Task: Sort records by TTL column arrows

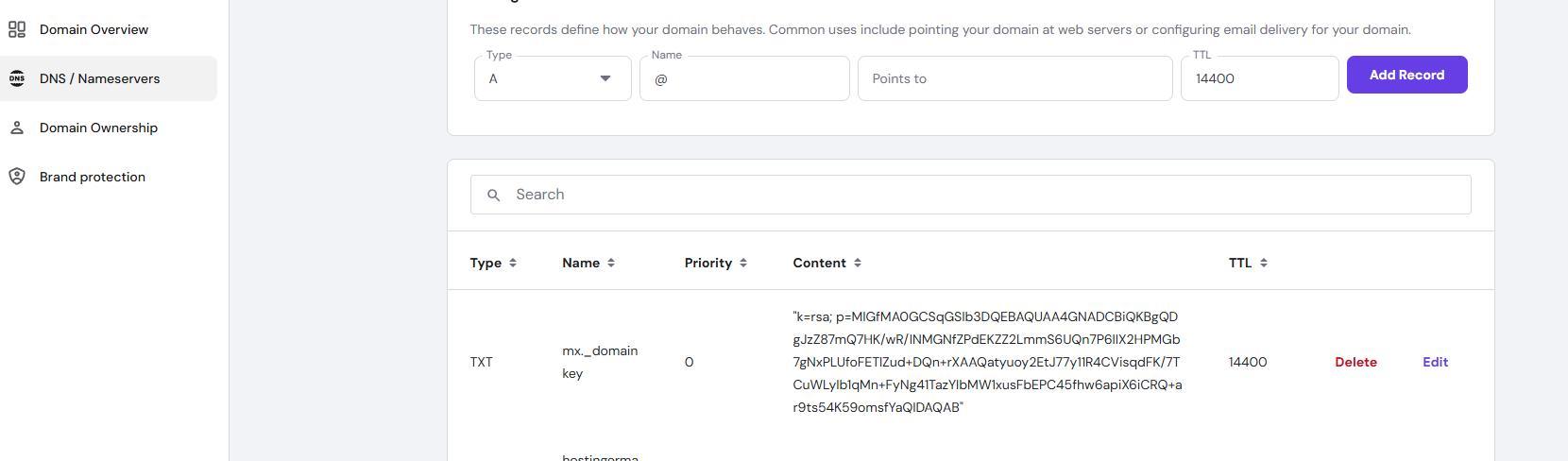Action: click(1264, 263)
